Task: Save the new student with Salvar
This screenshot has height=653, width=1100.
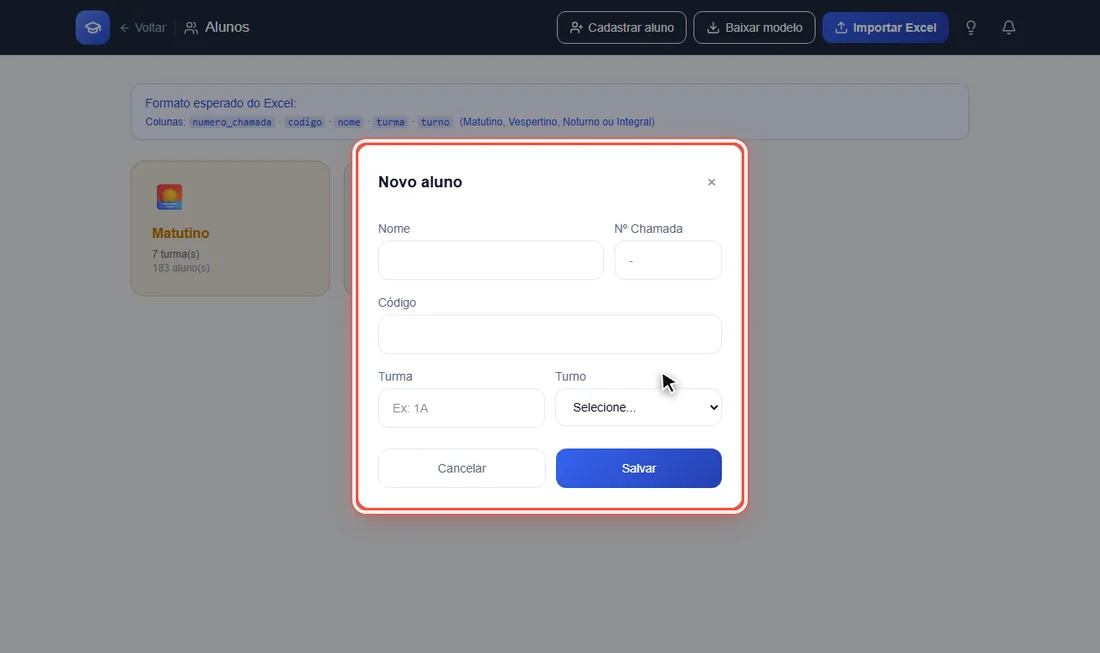Action: [x=638, y=468]
